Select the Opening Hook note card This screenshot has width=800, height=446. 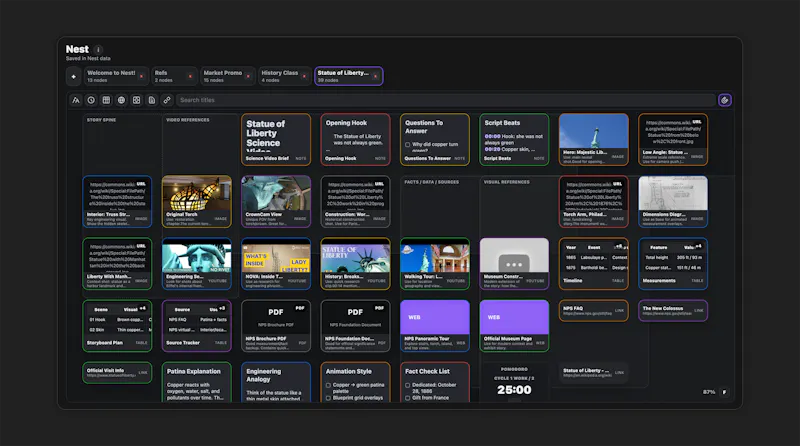click(x=355, y=139)
